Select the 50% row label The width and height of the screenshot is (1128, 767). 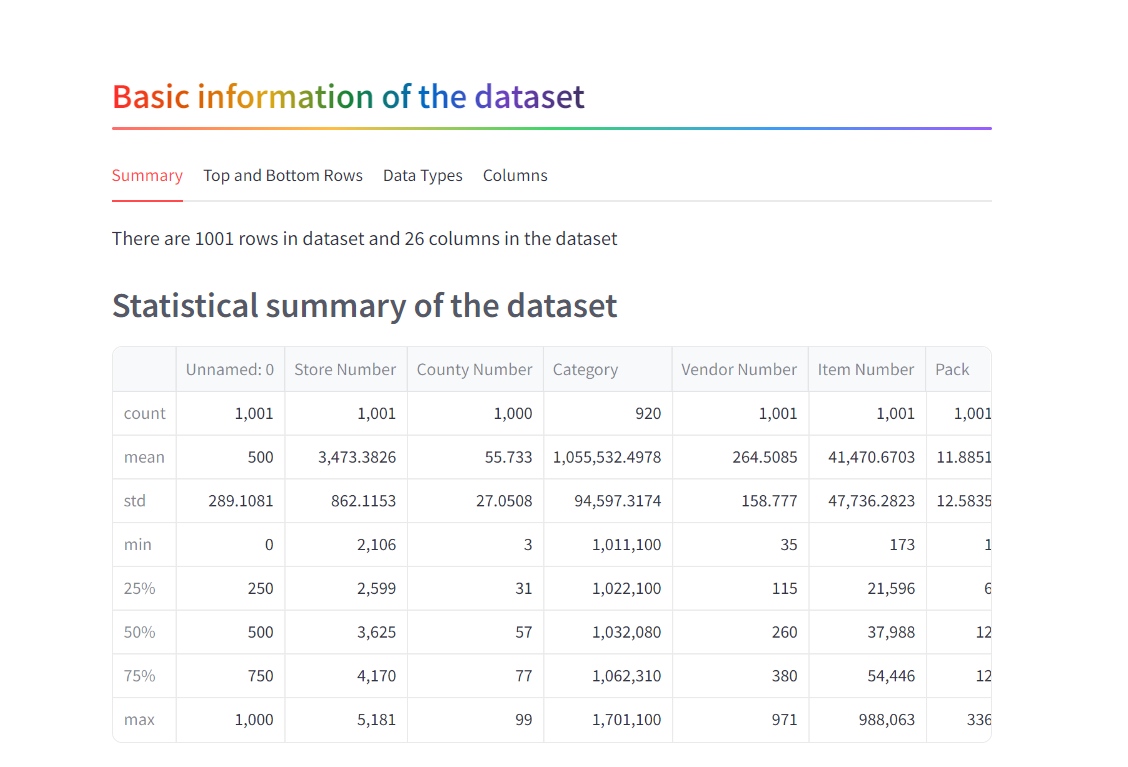point(138,632)
